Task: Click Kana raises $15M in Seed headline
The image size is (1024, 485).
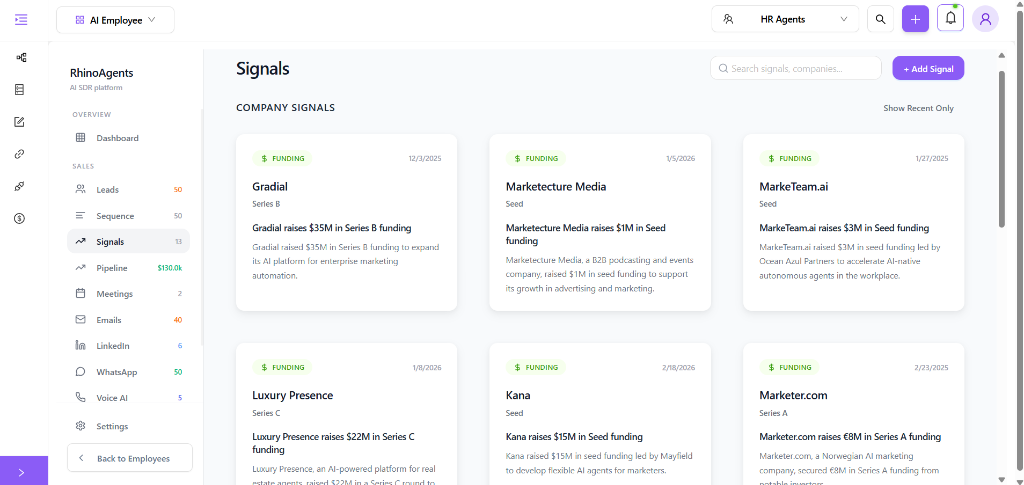Action: tap(574, 437)
